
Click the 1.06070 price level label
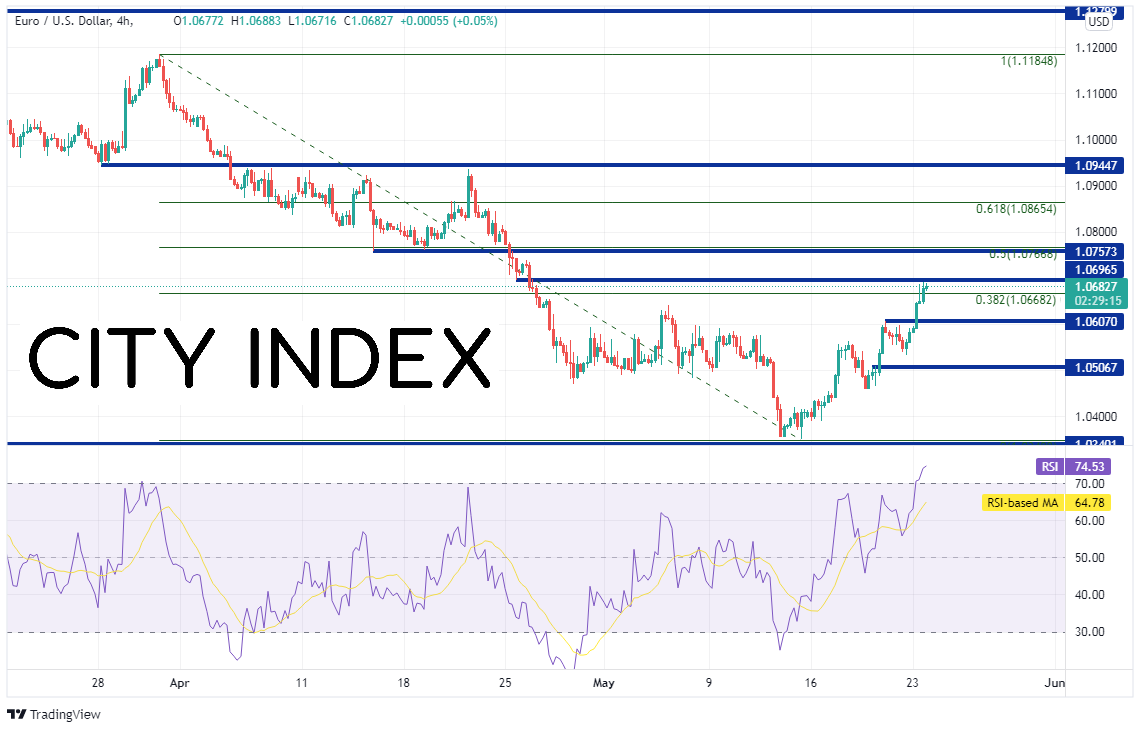[1095, 322]
